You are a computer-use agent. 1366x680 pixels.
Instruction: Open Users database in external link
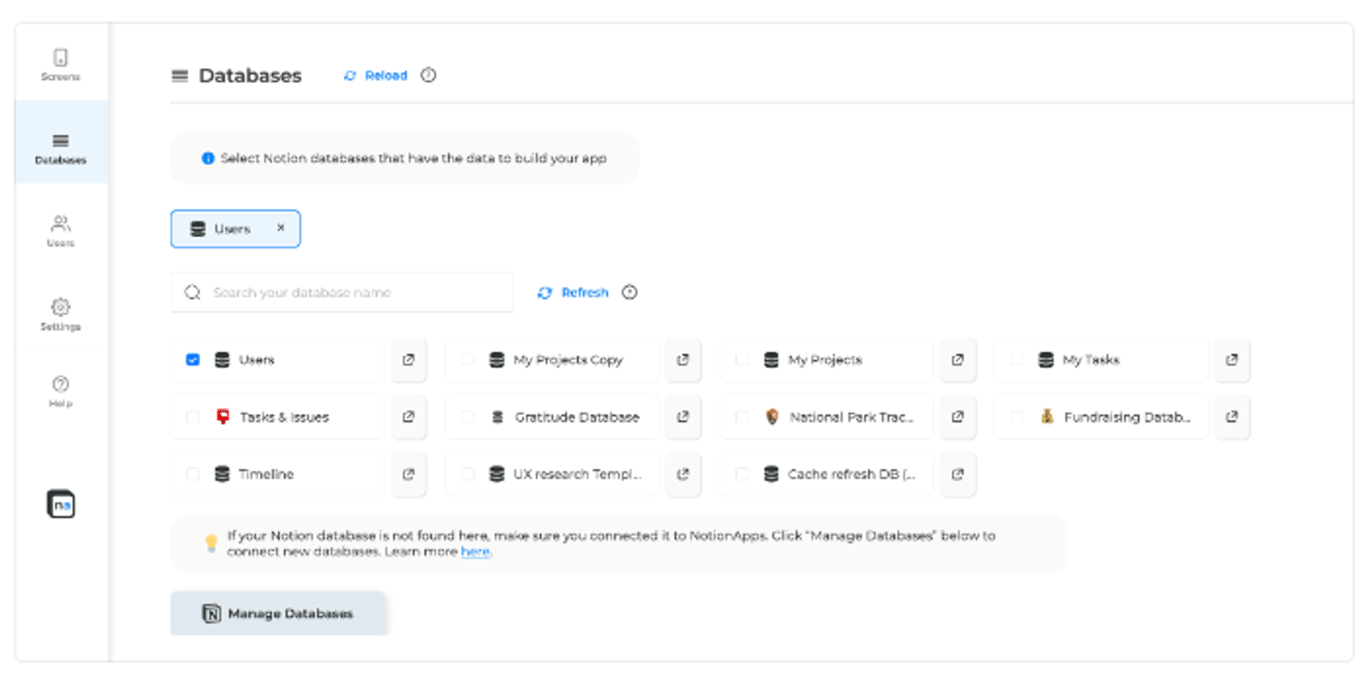[408, 360]
